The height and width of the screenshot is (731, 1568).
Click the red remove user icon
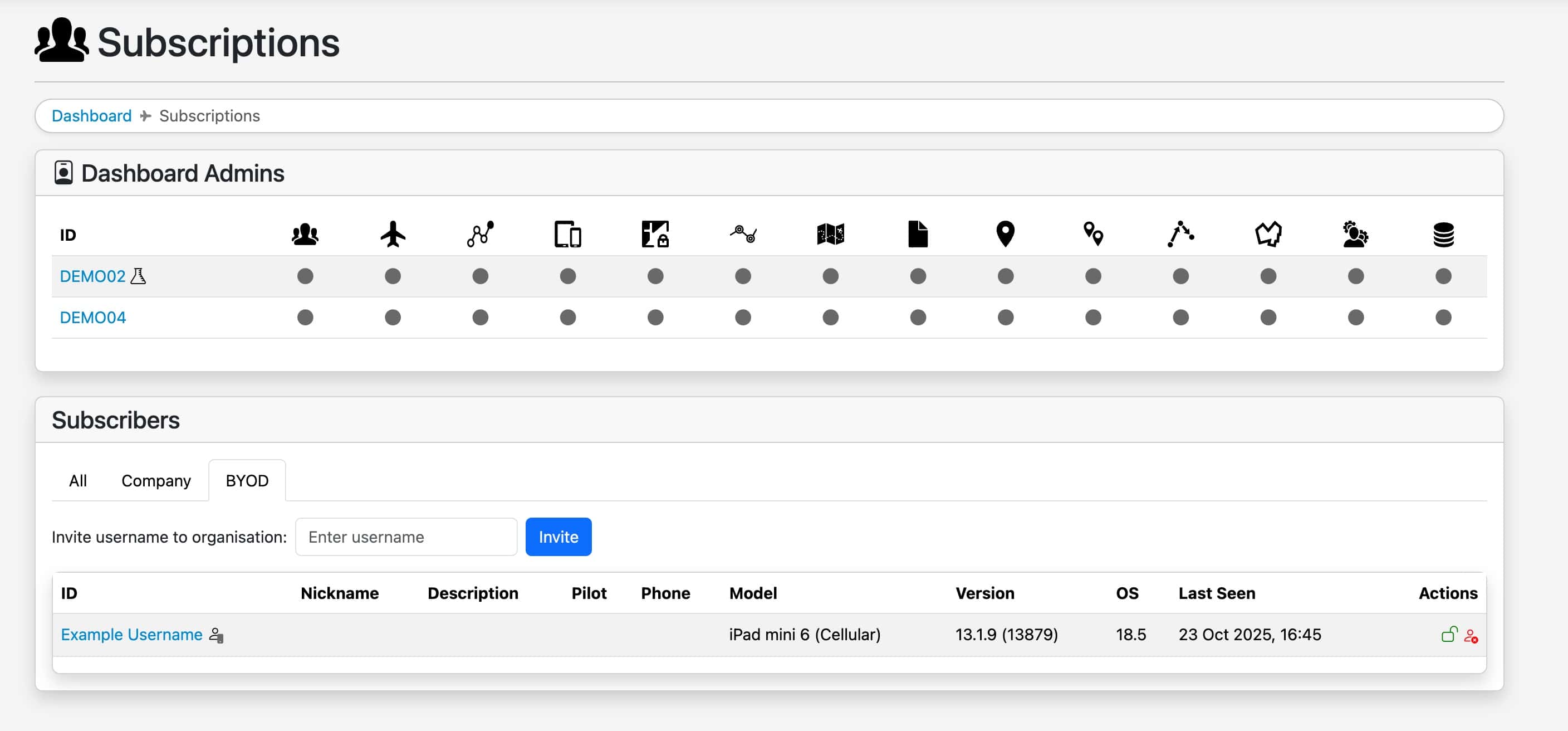tap(1471, 636)
